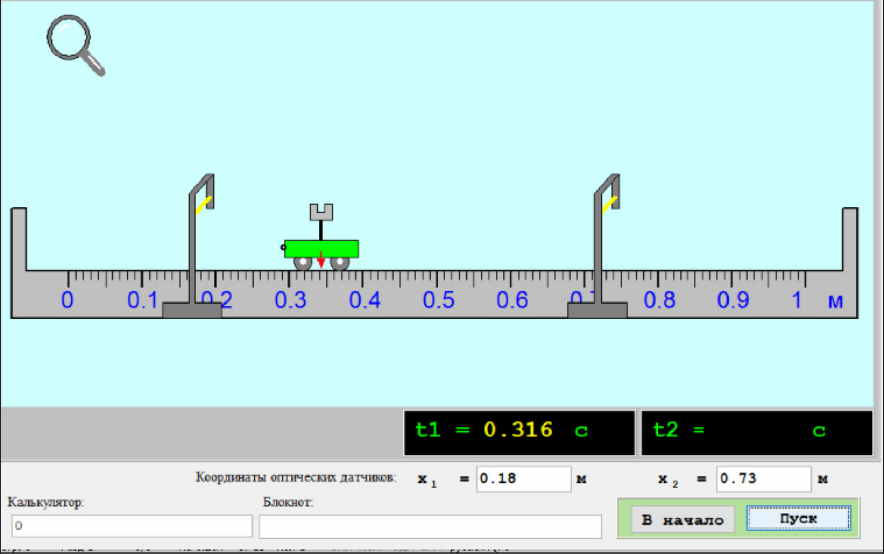Click into the Блокнот notes field
The width and height of the screenshot is (884, 554).
430,526
